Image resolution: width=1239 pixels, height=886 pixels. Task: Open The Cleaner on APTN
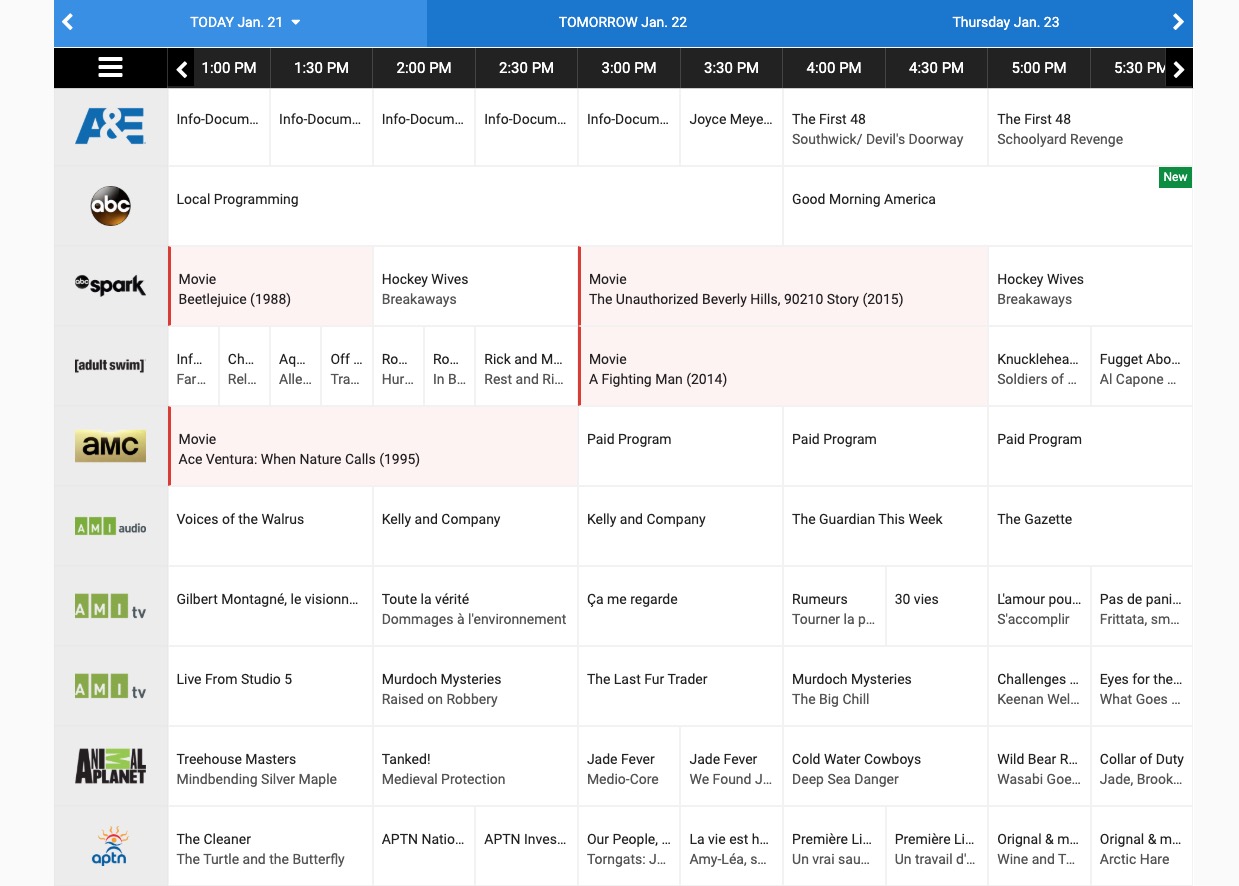pyautogui.click(x=270, y=846)
